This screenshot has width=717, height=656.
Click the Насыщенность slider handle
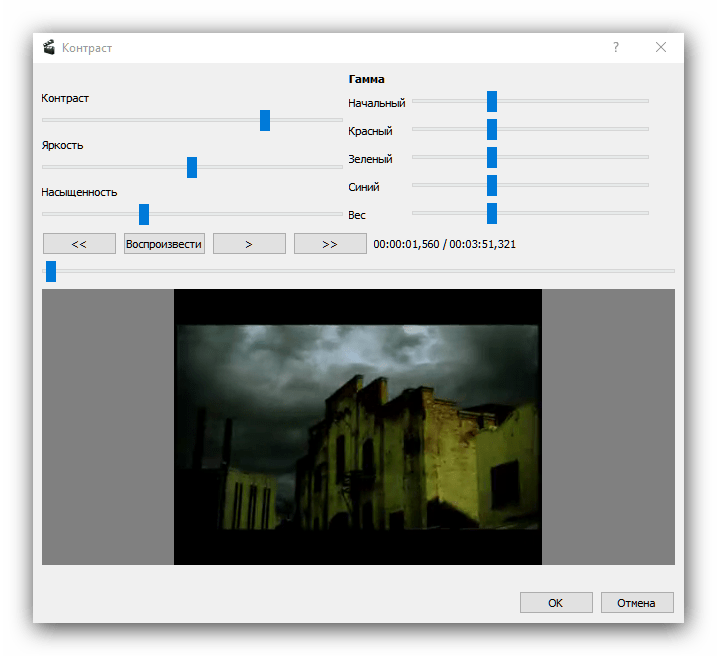(144, 214)
